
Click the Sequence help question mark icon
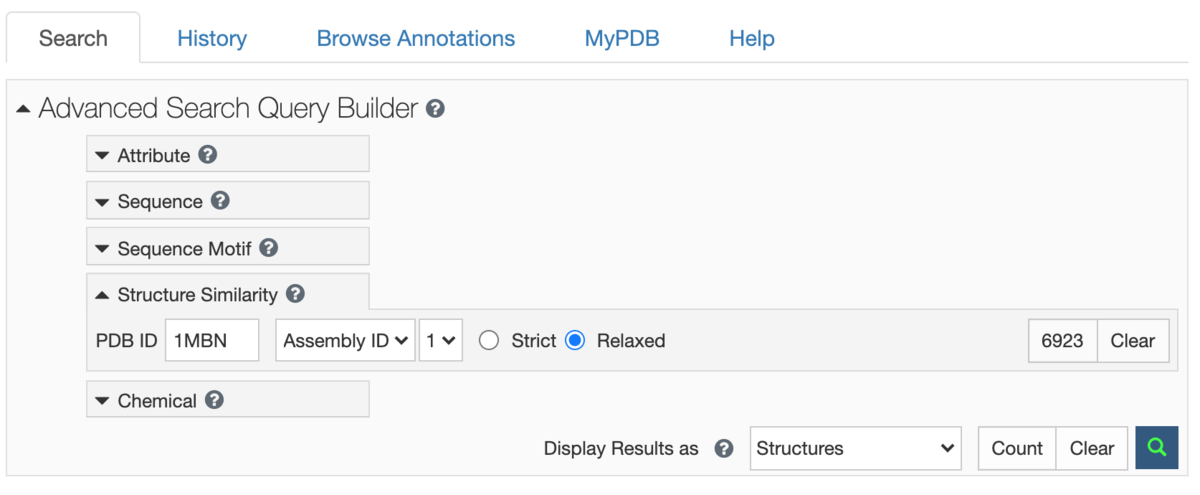(x=220, y=201)
